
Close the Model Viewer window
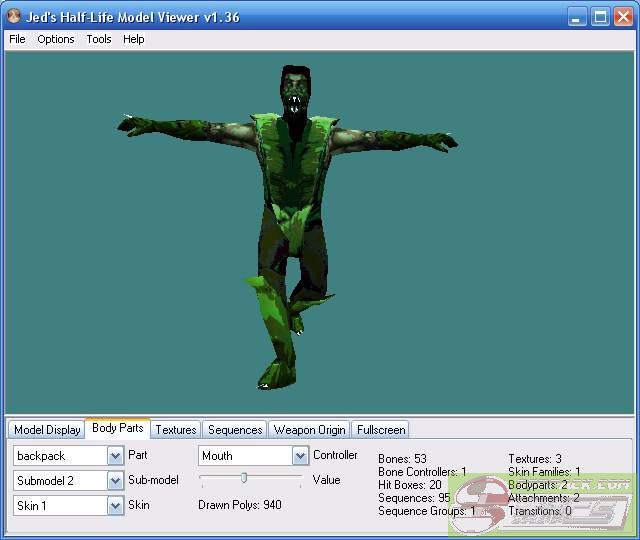point(623,17)
